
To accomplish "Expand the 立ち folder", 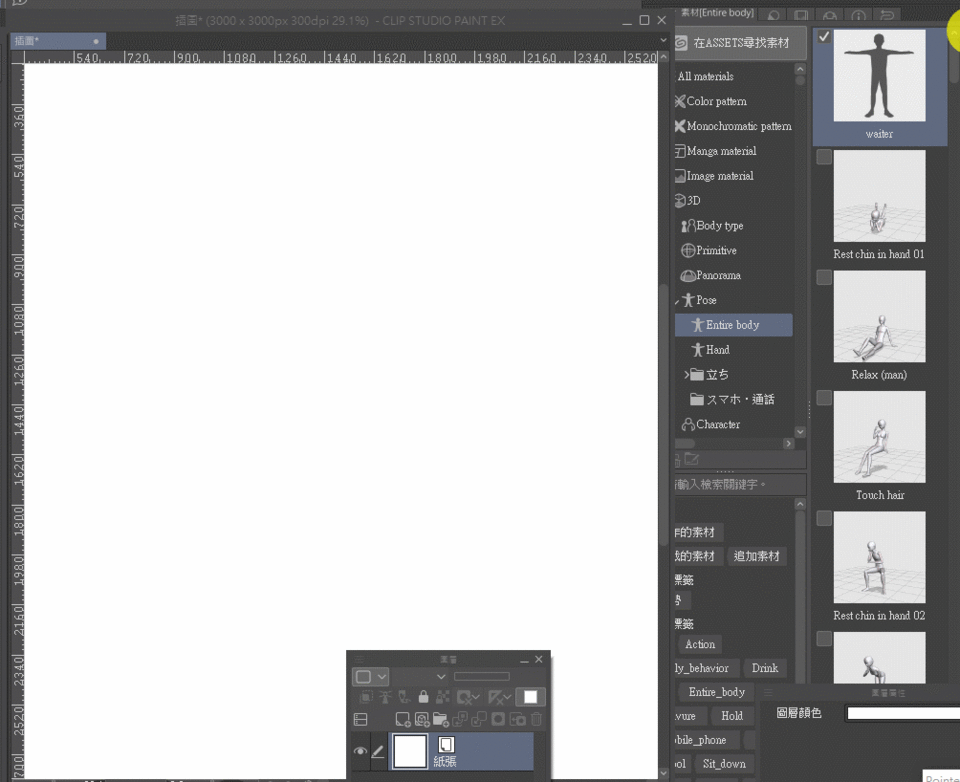I will (686, 374).
